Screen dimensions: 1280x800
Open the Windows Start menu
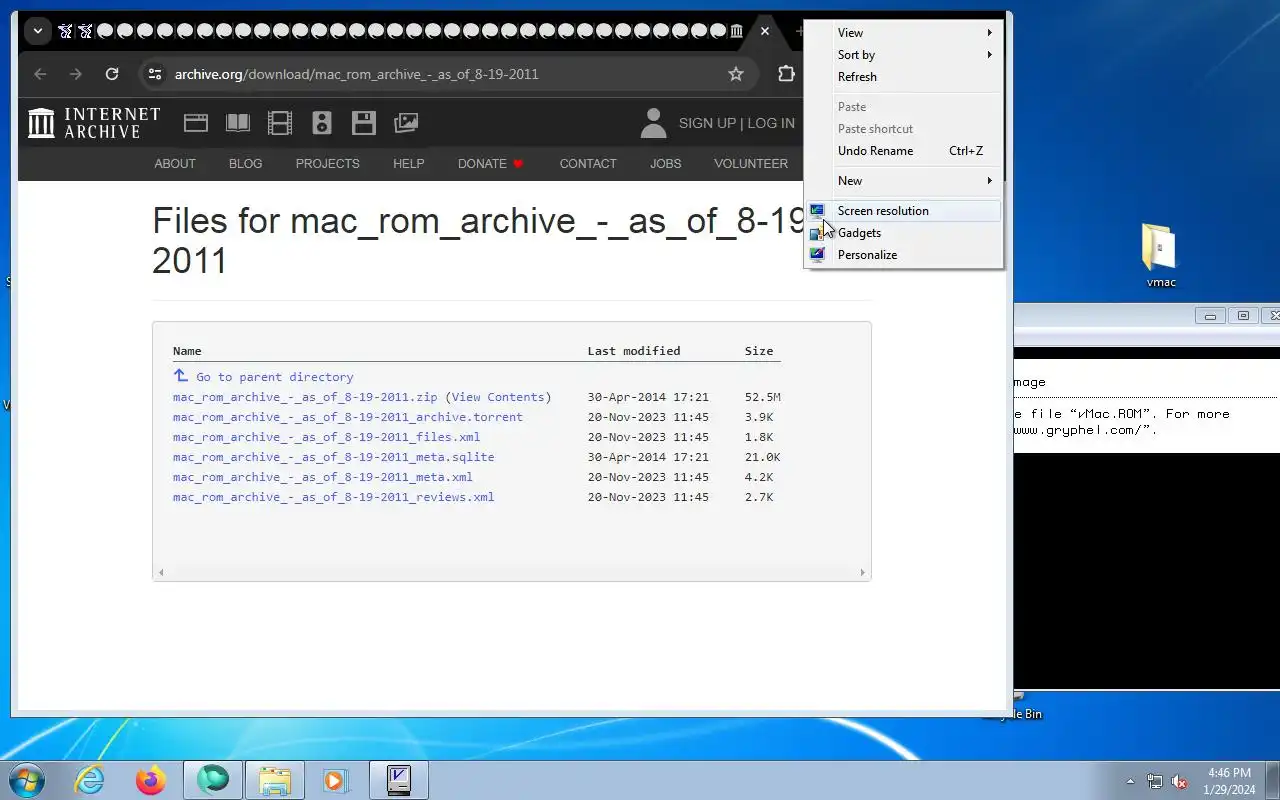point(25,780)
